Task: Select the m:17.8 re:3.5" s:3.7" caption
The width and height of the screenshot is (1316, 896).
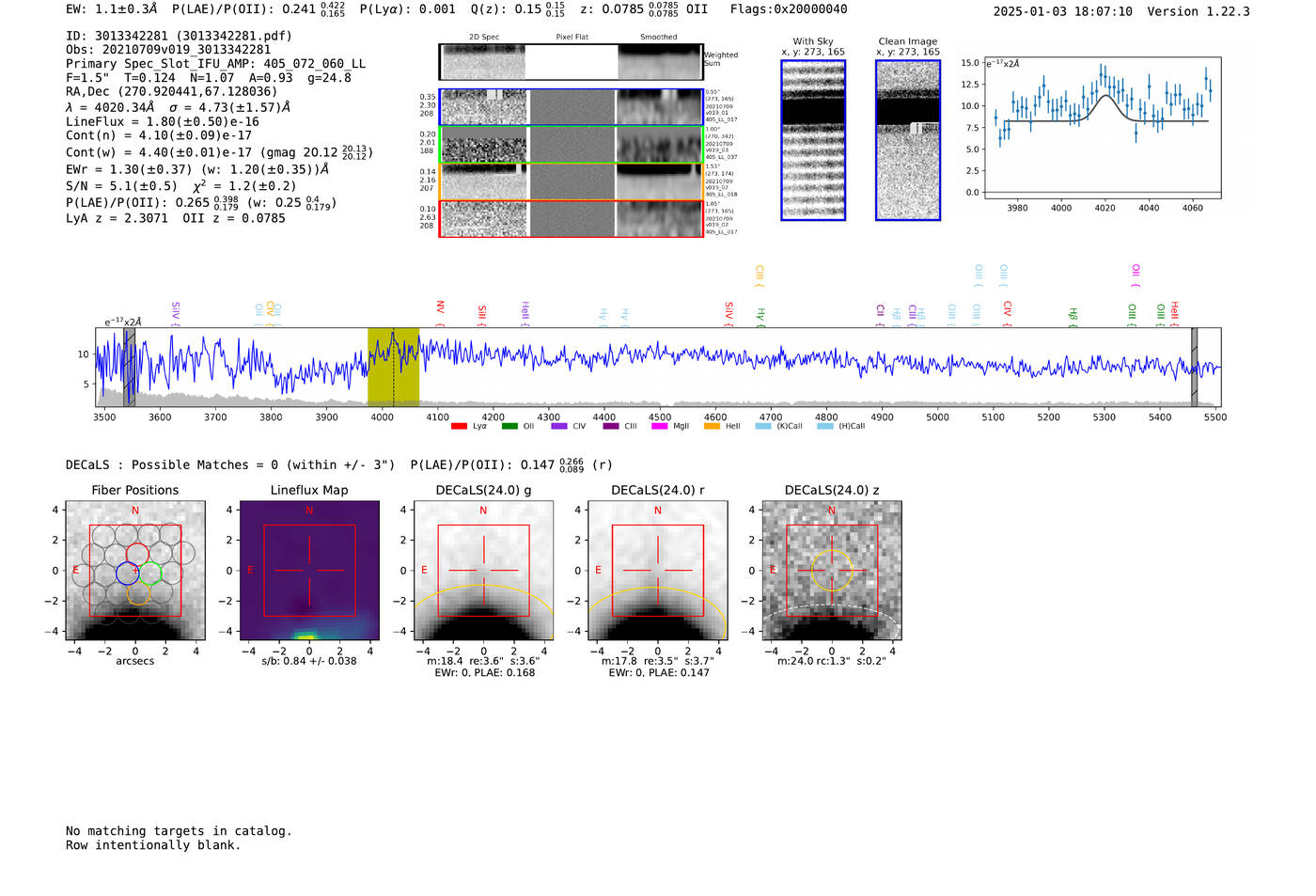Action: [657, 661]
